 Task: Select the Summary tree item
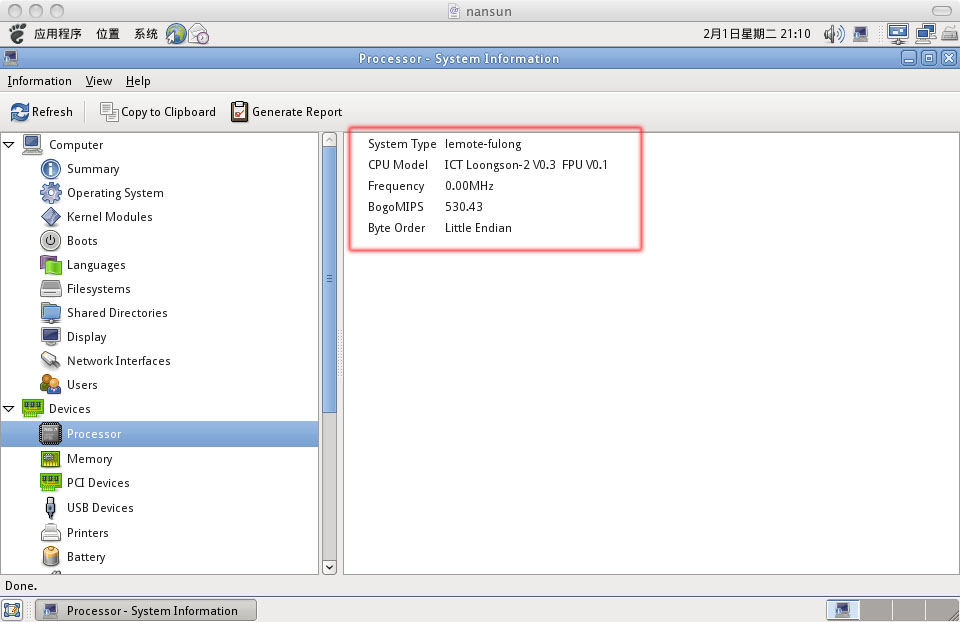point(93,169)
